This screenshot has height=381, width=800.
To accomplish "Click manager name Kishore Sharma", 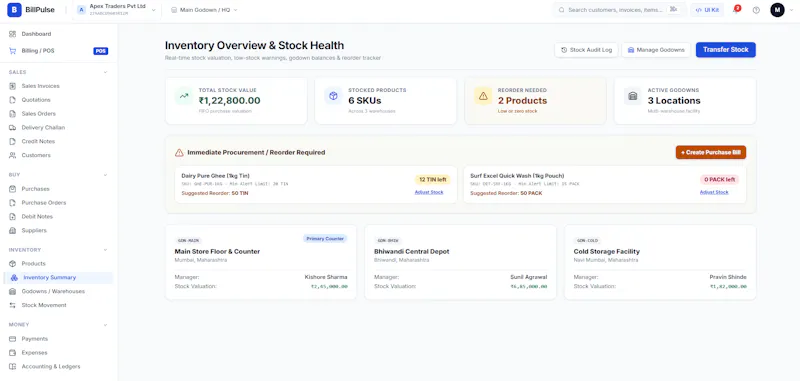I will pyautogui.click(x=326, y=277).
